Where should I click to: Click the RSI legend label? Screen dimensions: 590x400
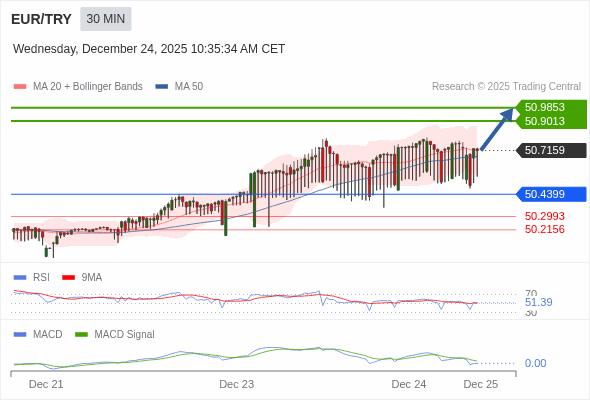coord(41,278)
